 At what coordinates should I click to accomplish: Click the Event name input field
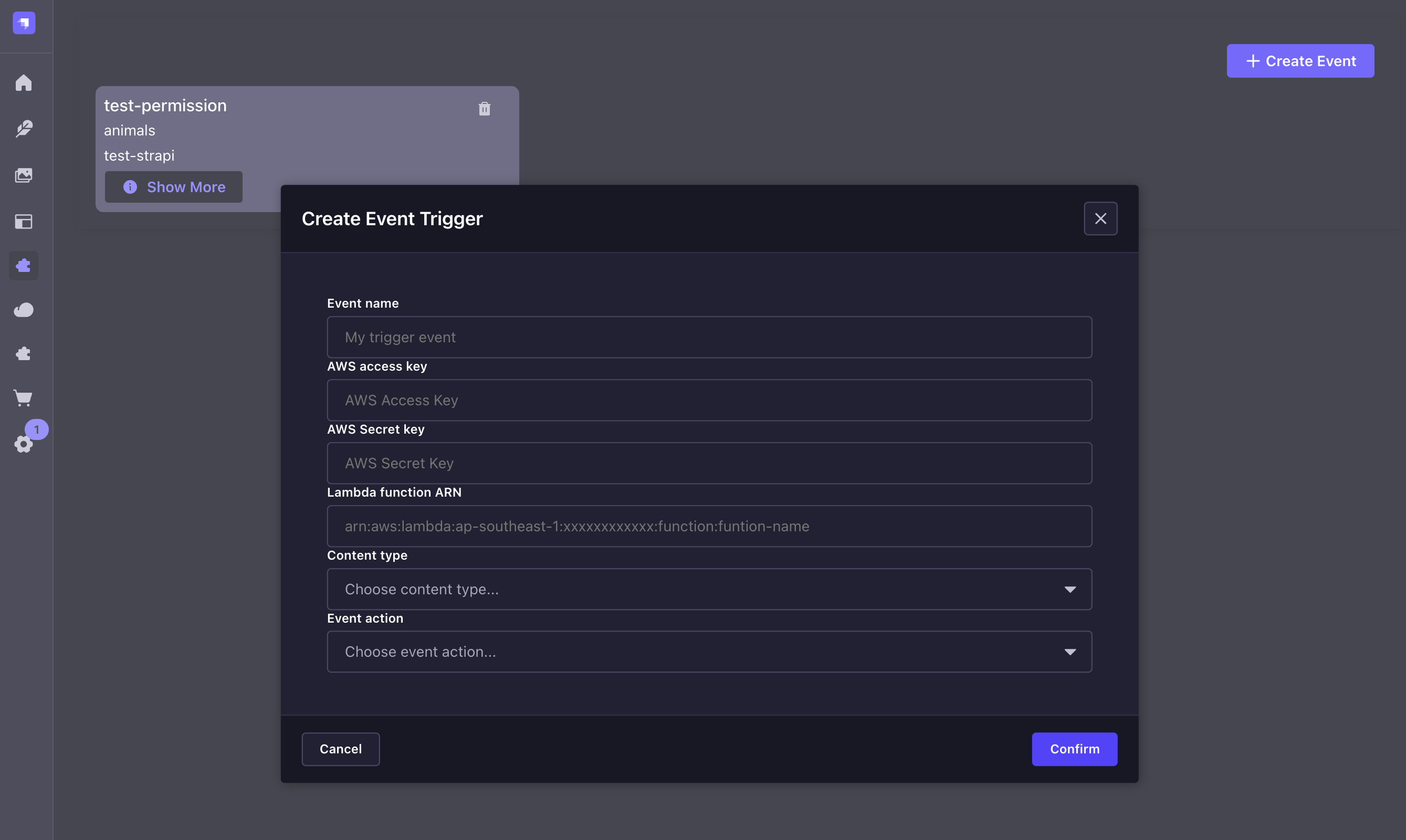pos(709,336)
